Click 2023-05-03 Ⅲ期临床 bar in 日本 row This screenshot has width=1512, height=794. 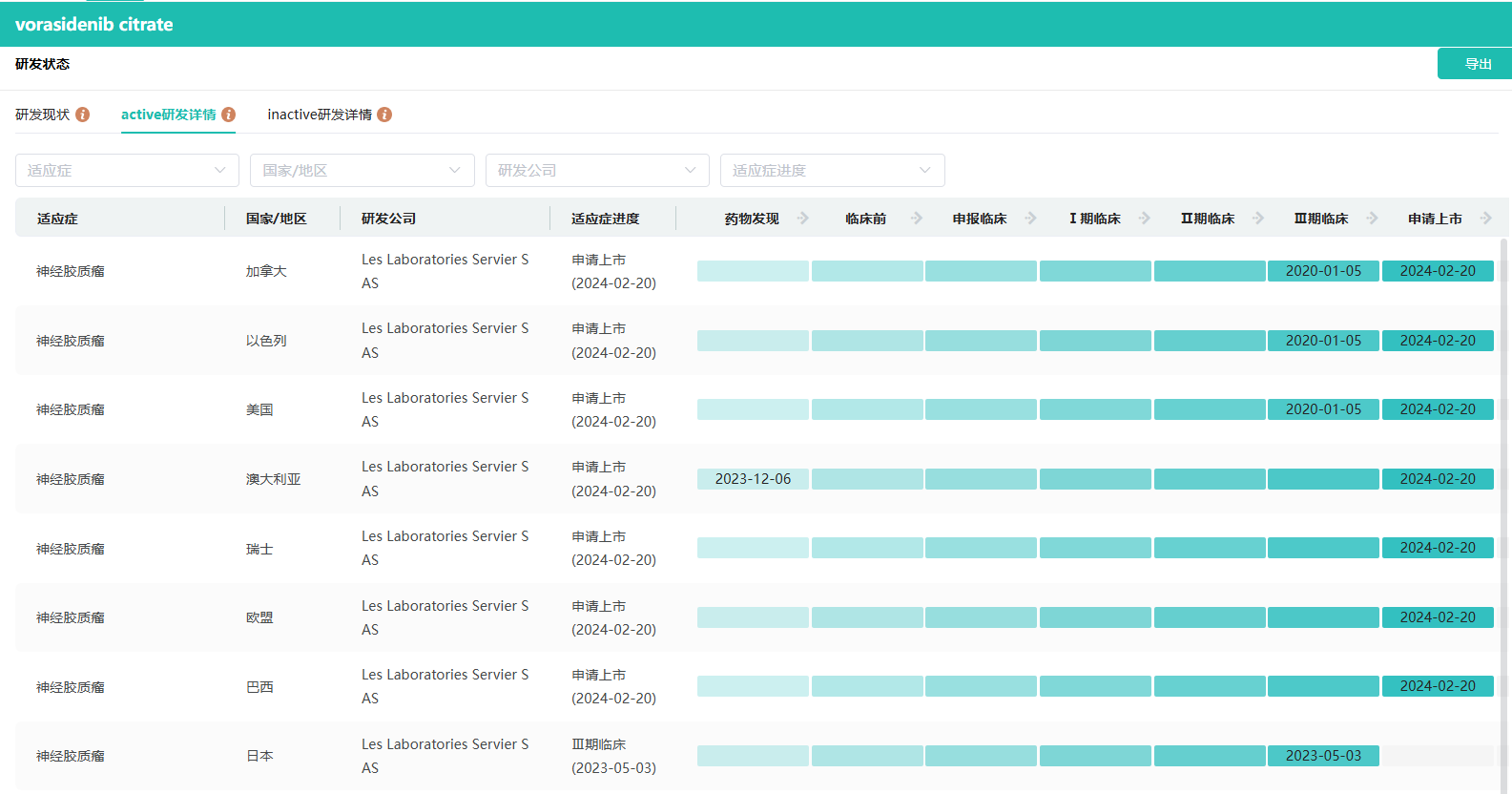[1323, 756]
